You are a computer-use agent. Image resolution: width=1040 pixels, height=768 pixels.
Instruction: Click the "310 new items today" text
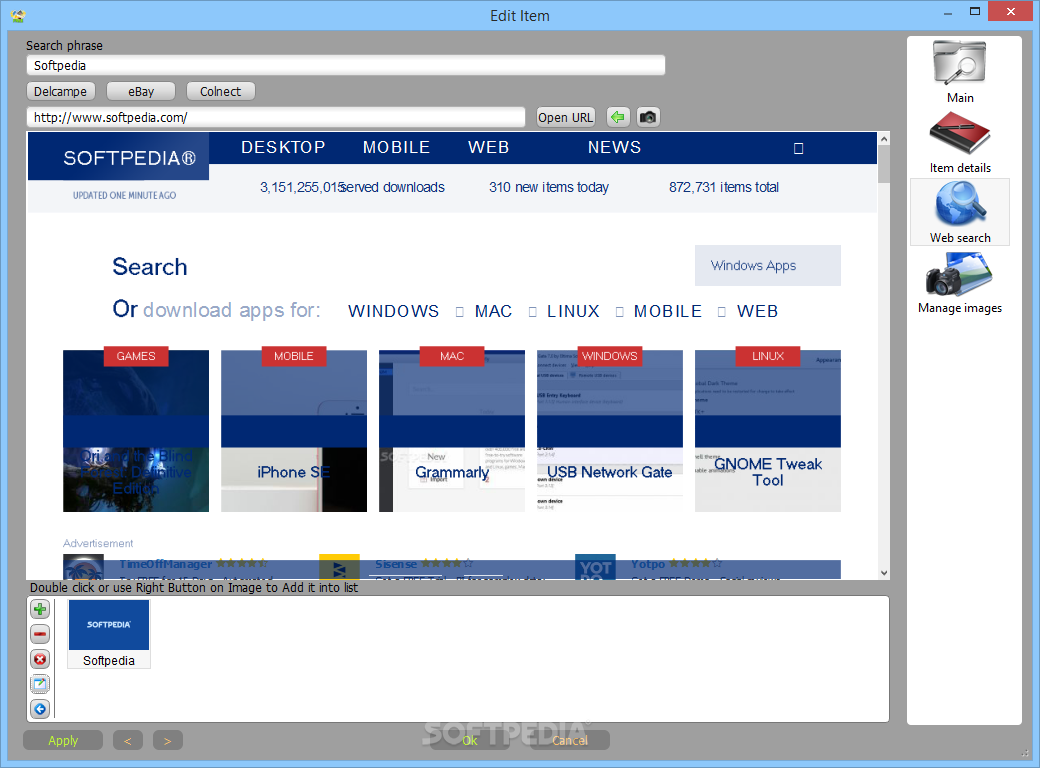549,187
